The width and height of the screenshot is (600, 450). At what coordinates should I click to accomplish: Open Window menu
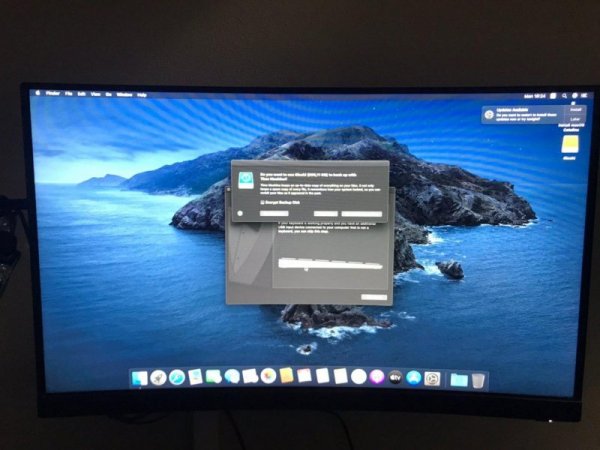(124, 95)
